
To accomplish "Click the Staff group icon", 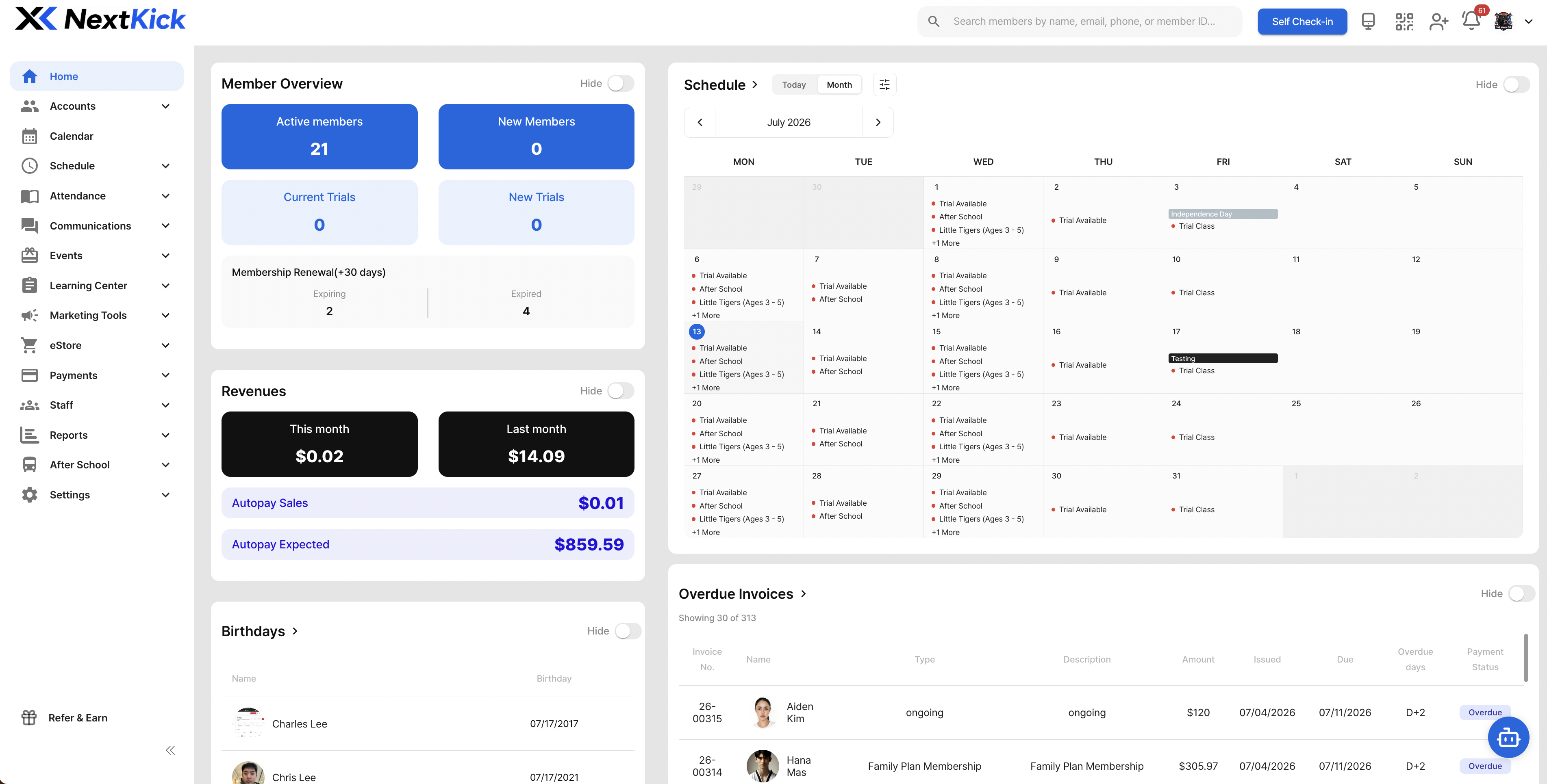I will point(29,405).
